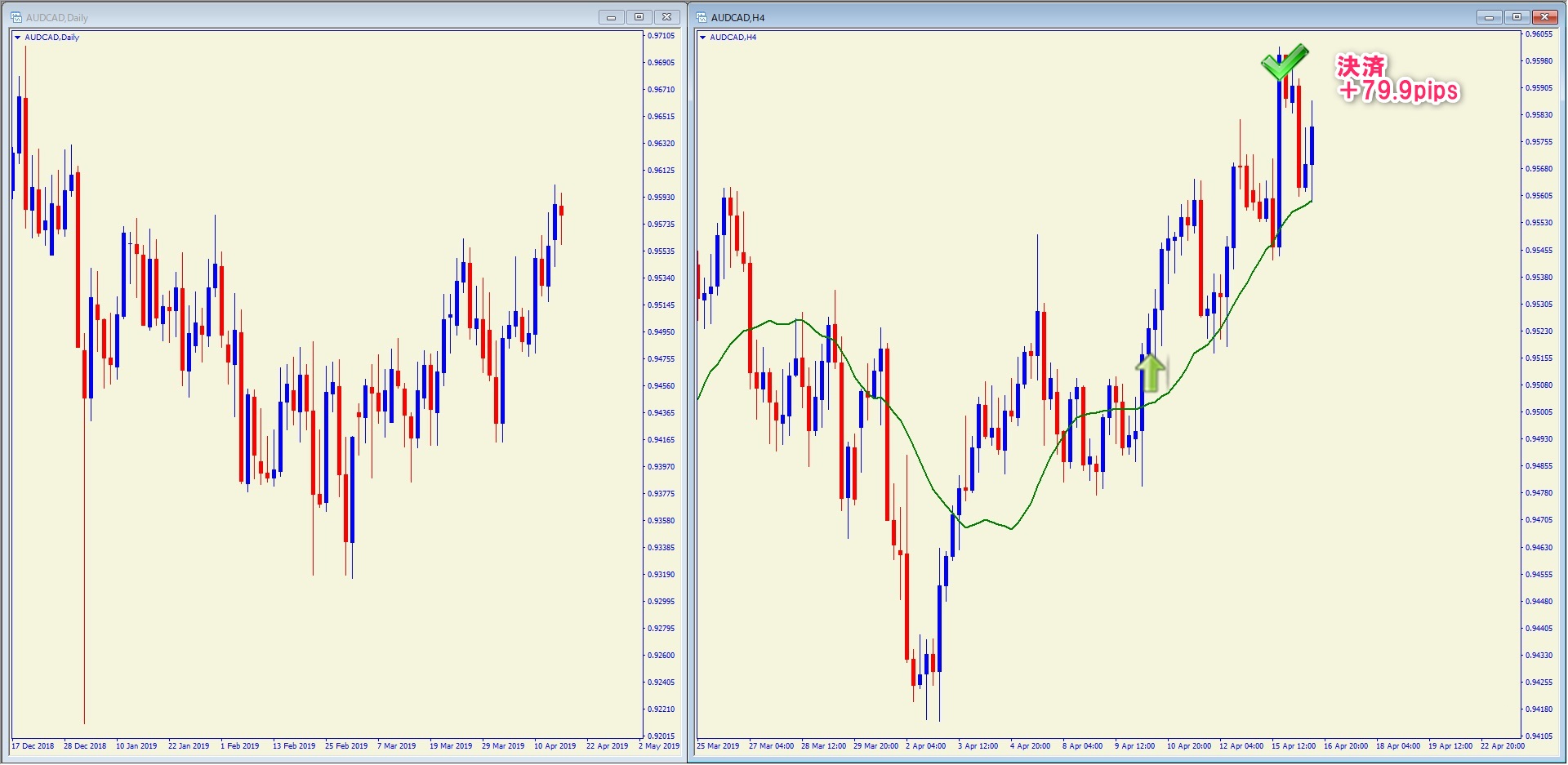The width and height of the screenshot is (1568, 765).
Task: Click the 0.96055 price level on H4 scale
Action: 1539,34
